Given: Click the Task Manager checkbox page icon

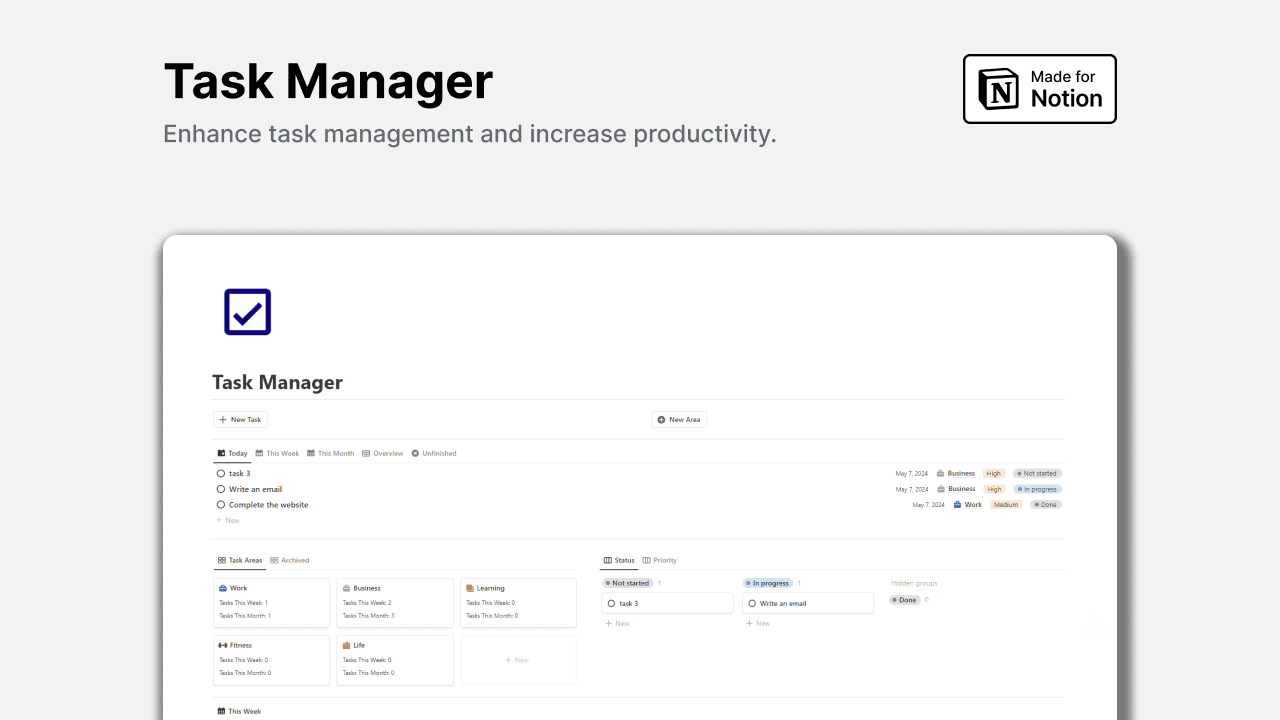Looking at the screenshot, I should coord(246,311).
